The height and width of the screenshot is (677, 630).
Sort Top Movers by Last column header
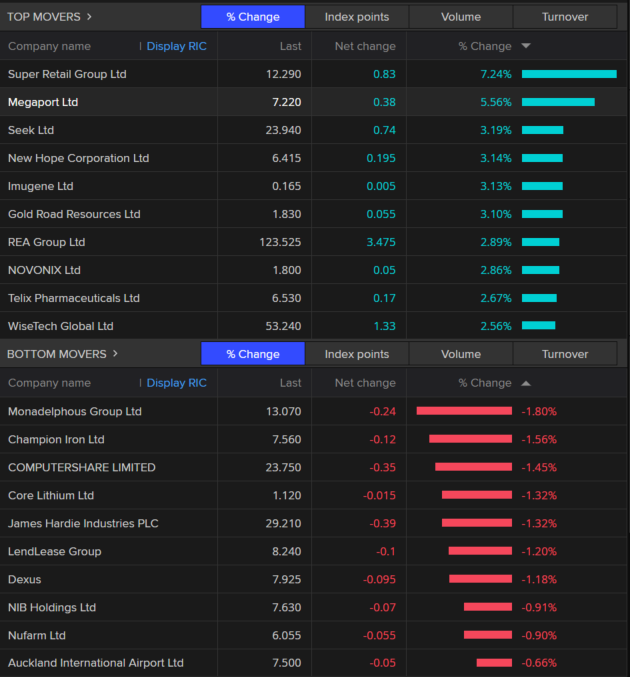290,46
